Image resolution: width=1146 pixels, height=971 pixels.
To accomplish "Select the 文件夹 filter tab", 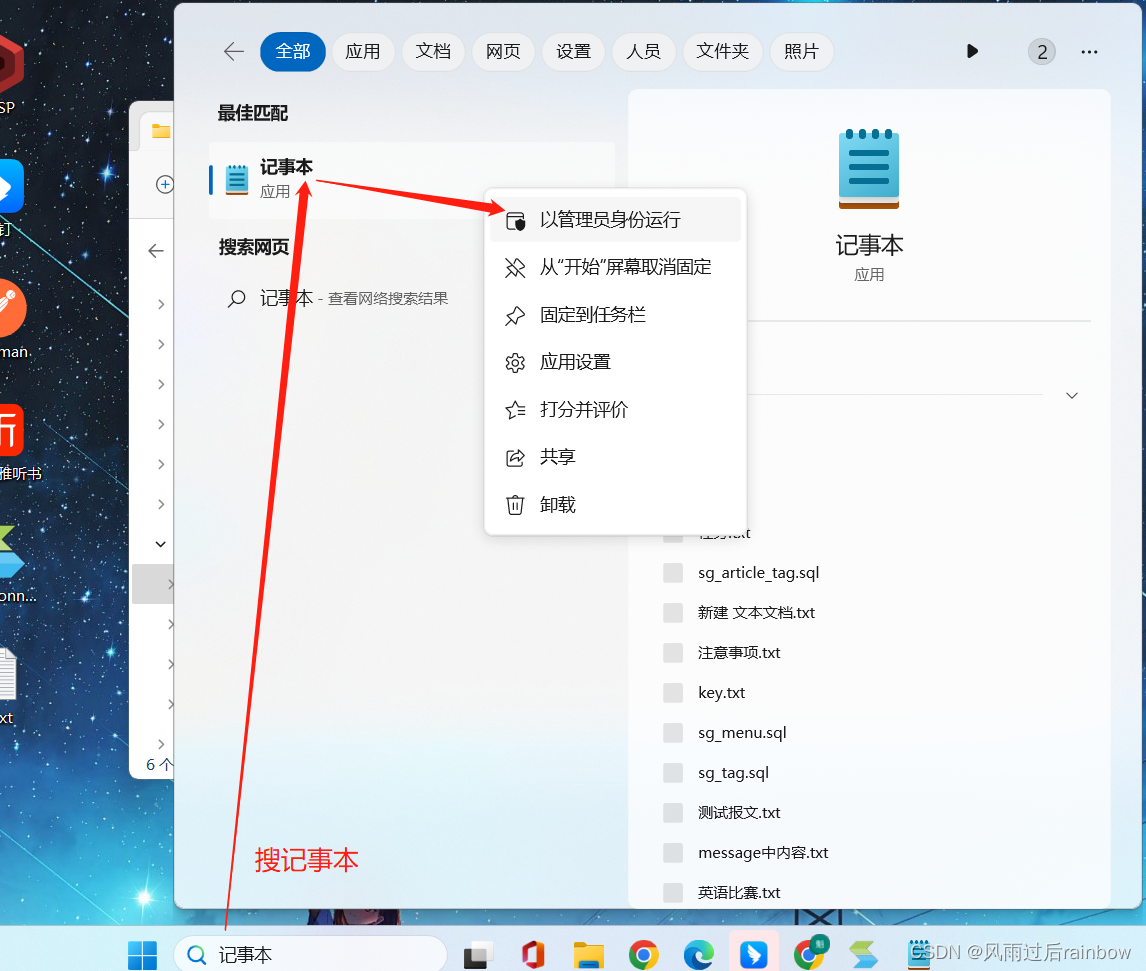I will coord(722,51).
